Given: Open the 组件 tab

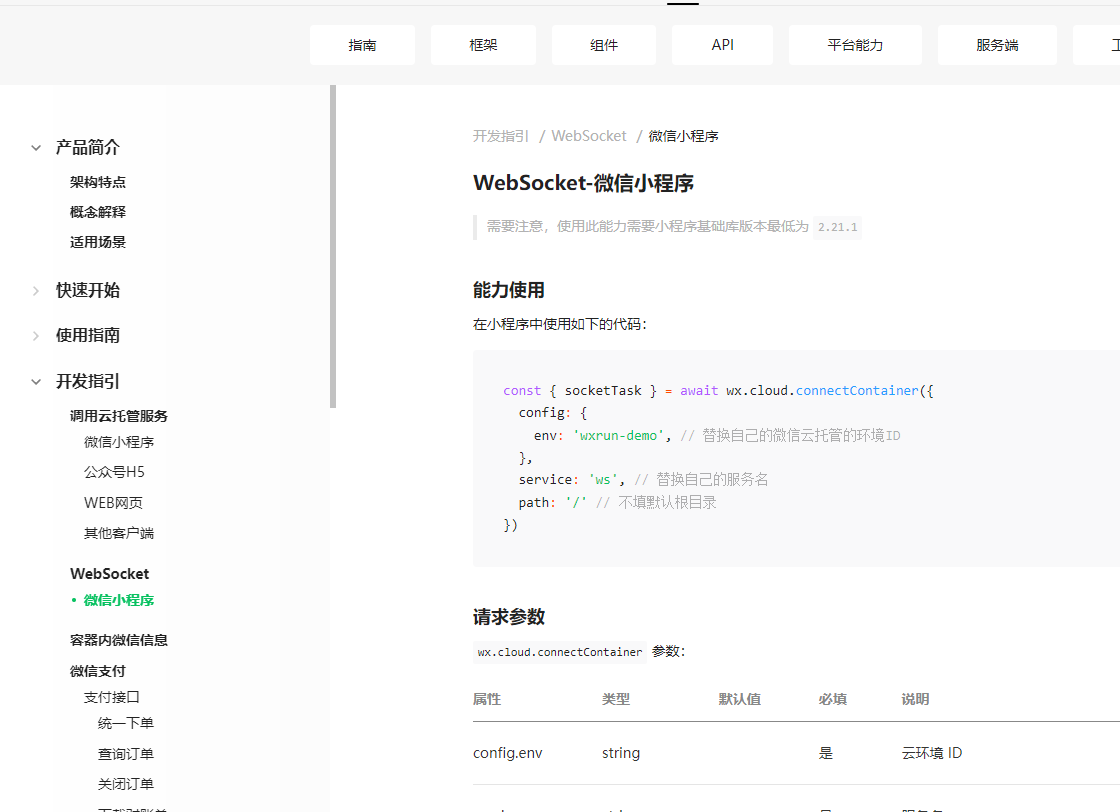Looking at the screenshot, I should point(604,45).
